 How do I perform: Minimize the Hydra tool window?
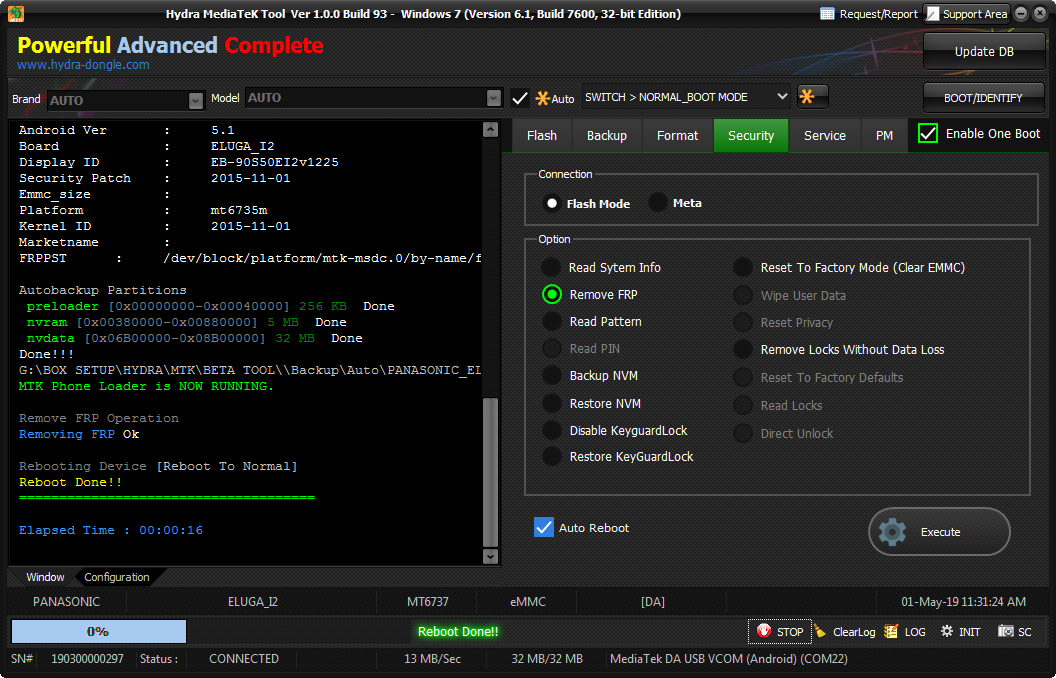pyautogui.click(x=1021, y=13)
